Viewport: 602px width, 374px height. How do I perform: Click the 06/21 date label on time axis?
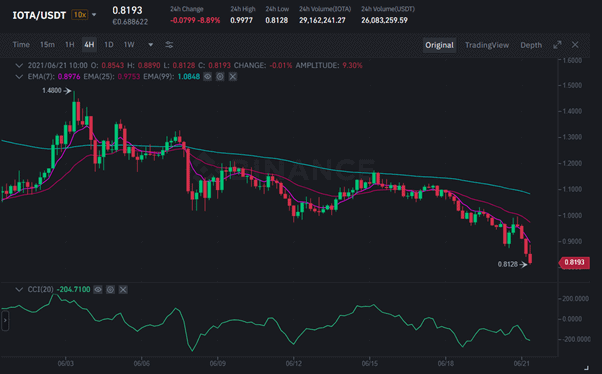point(521,363)
